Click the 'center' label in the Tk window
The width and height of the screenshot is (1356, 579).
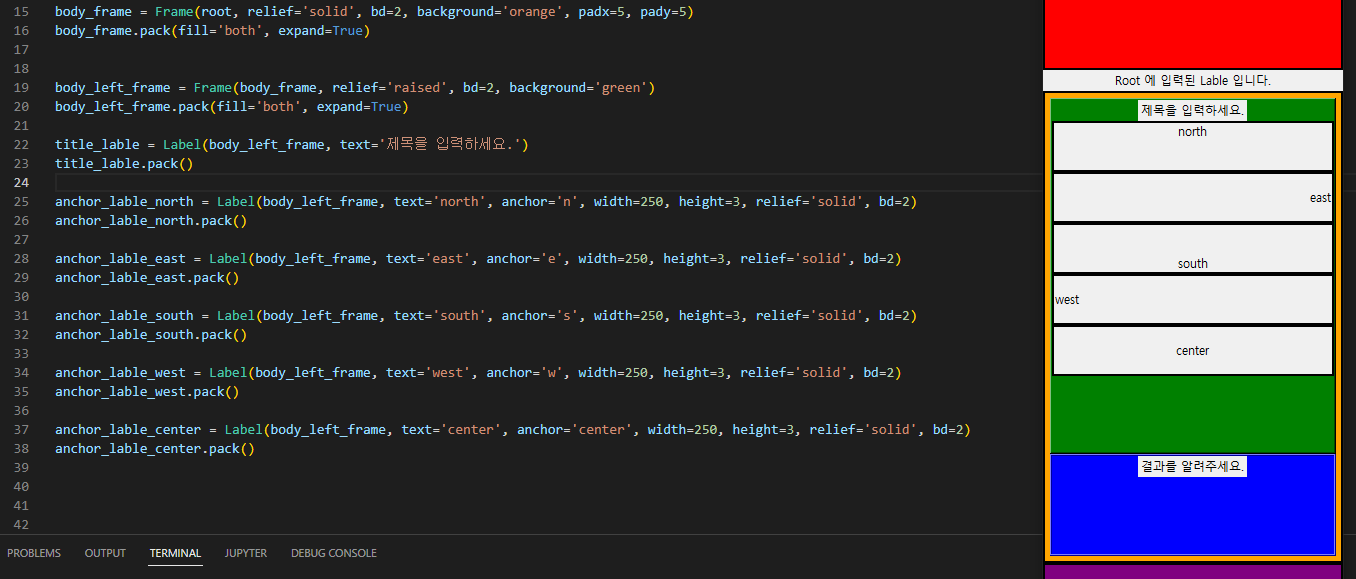[1192, 350]
